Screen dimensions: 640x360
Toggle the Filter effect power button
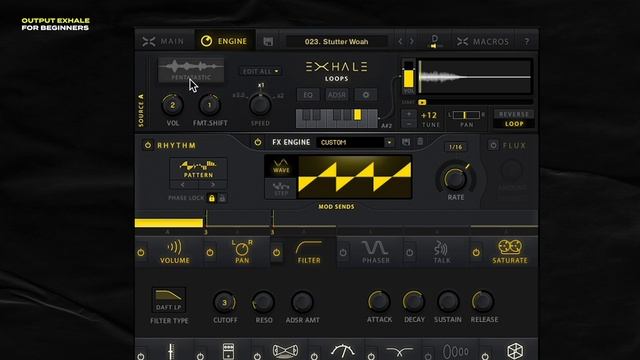pyautogui.click(x=276, y=253)
